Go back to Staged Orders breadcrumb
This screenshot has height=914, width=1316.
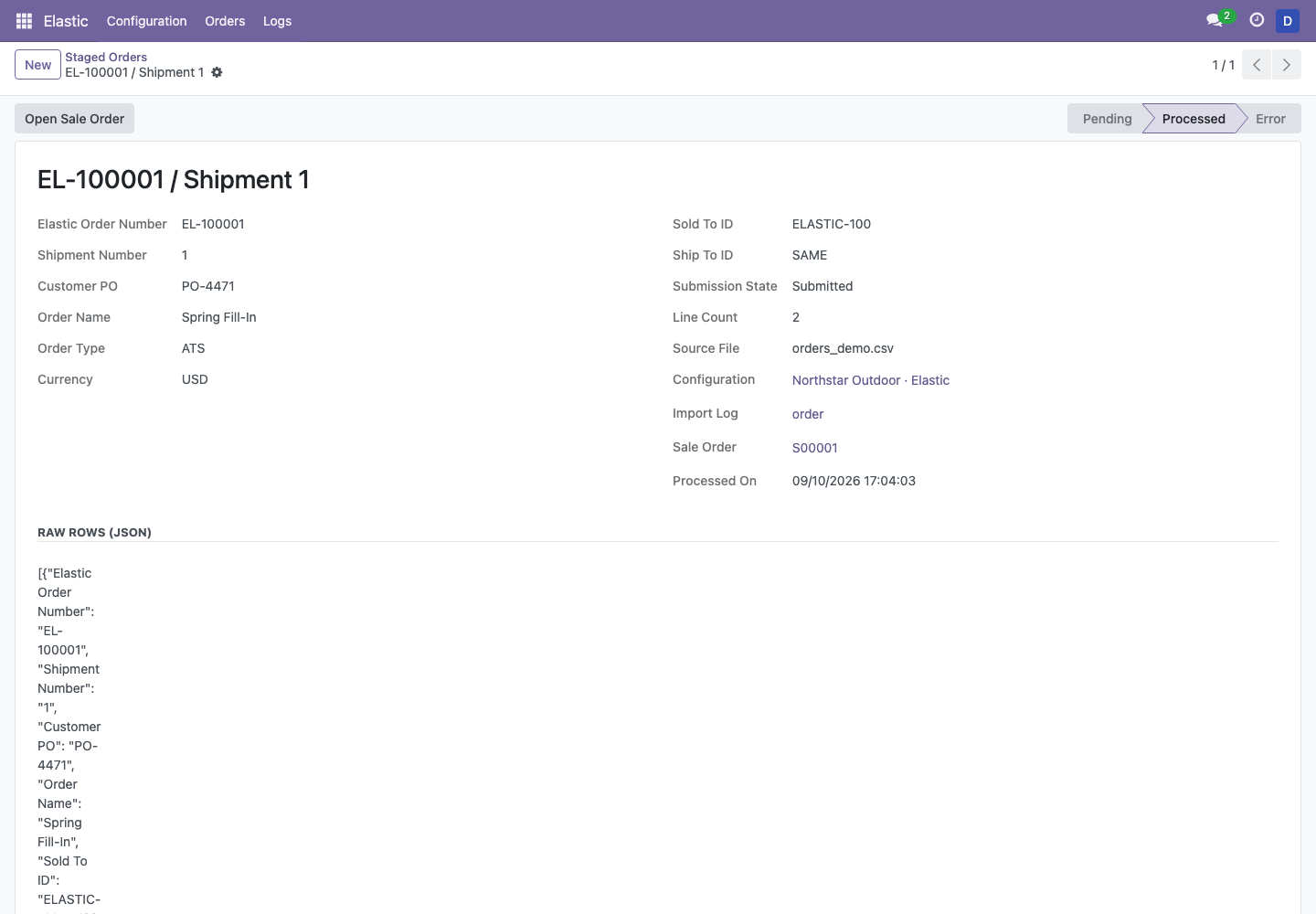pyautogui.click(x=106, y=57)
